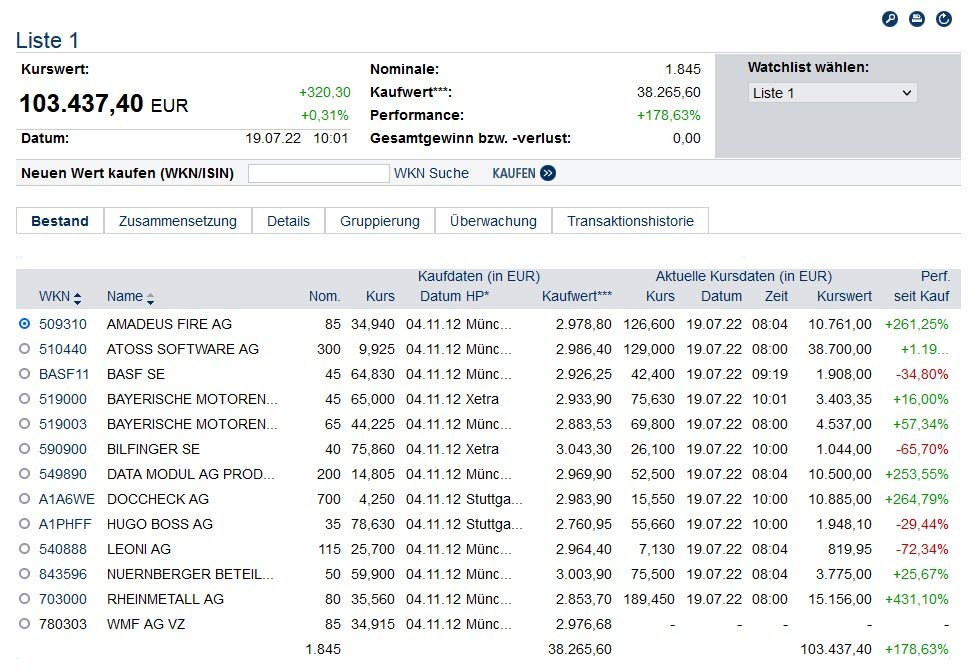Print the watchlist using the printer icon
The height and width of the screenshot is (672, 979).
[917, 19]
